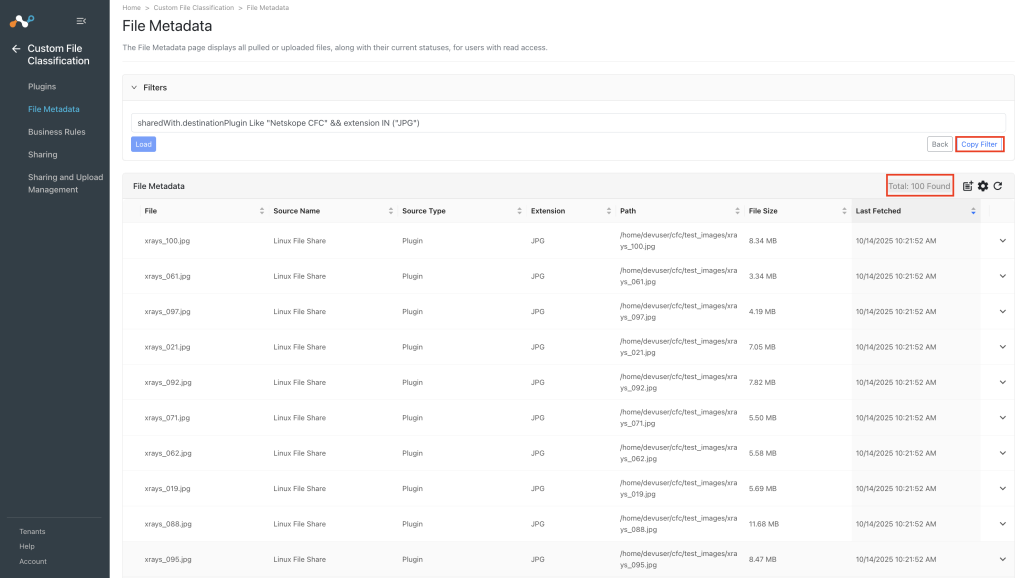Collapse the Filters section chevron
Viewport: 1024px width, 578px height.
[134, 88]
